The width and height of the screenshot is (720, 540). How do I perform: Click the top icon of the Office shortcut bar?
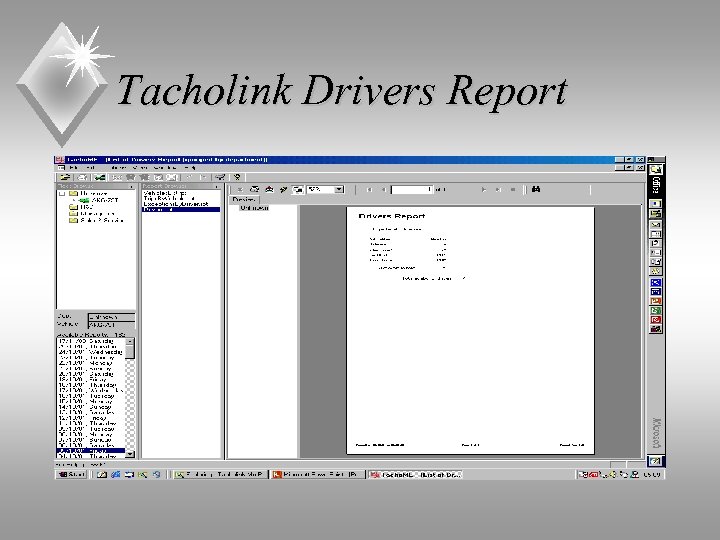[656, 169]
